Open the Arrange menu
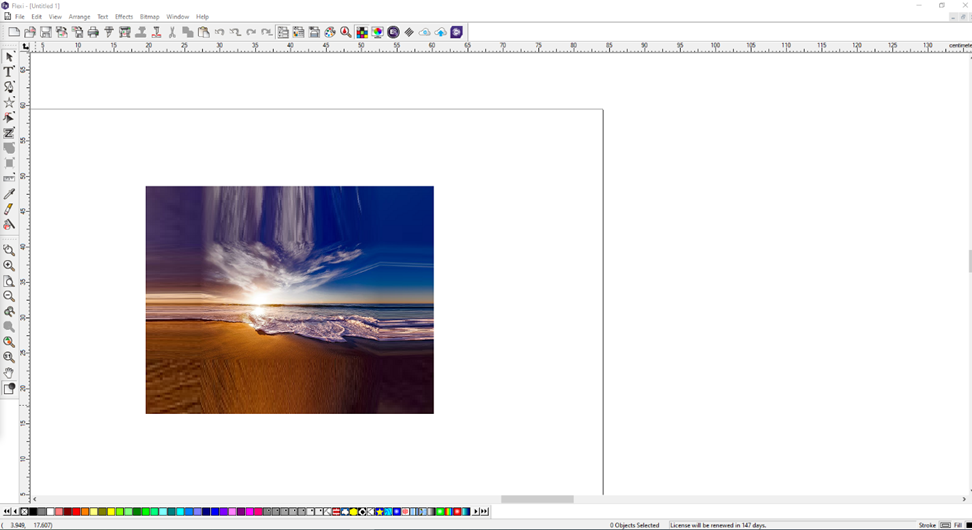The width and height of the screenshot is (972, 530). 79,17
